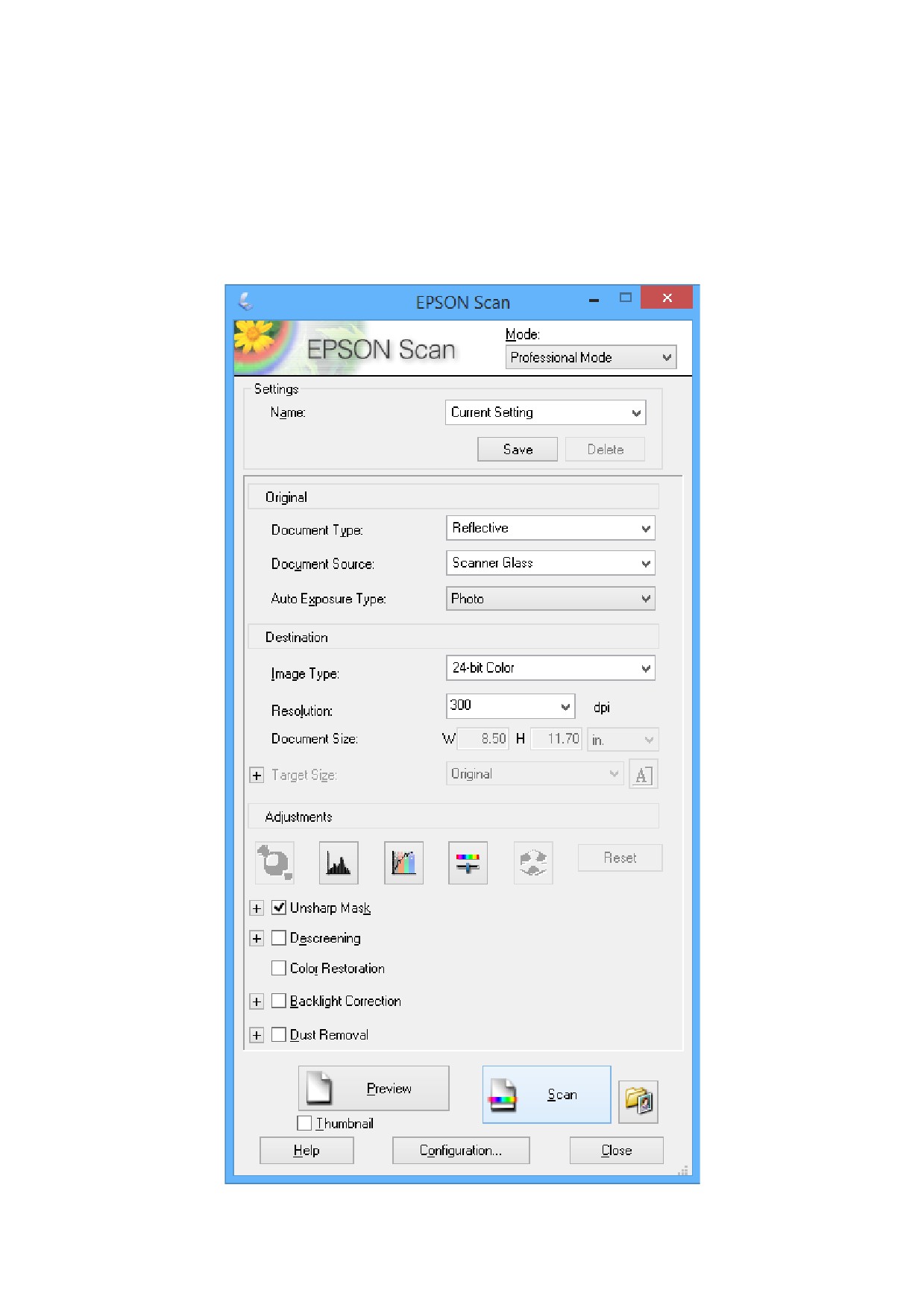The width and height of the screenshot is (924, 1308).
Task: Click the Close button at bottom
Action: (617, 1150)
